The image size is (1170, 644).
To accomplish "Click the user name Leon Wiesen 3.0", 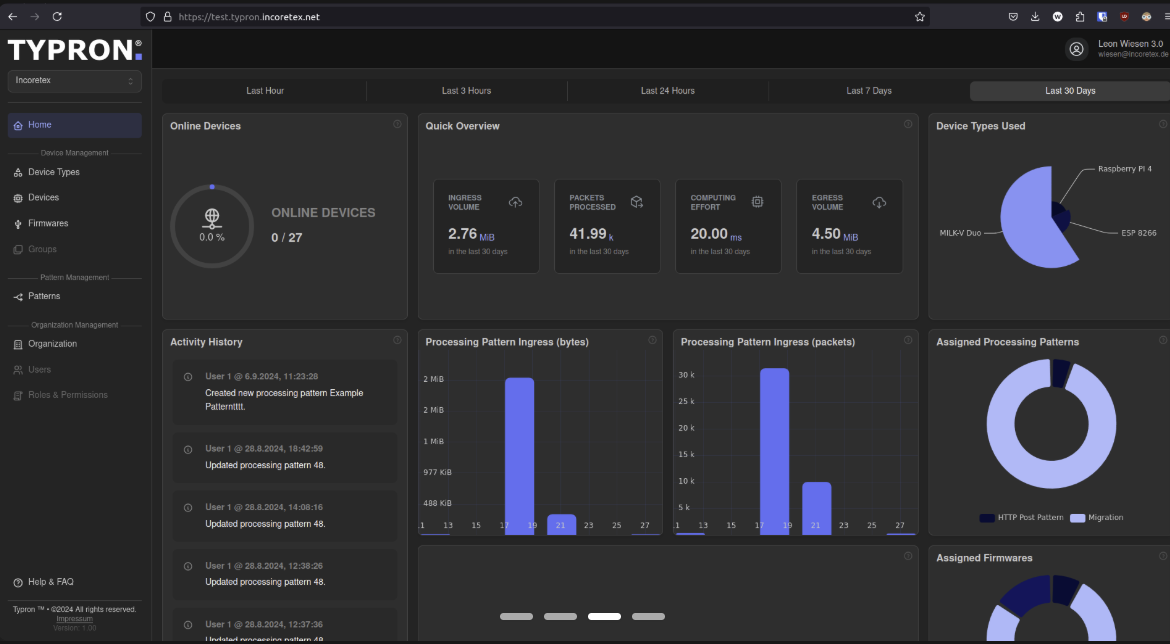I will 1130,44.
